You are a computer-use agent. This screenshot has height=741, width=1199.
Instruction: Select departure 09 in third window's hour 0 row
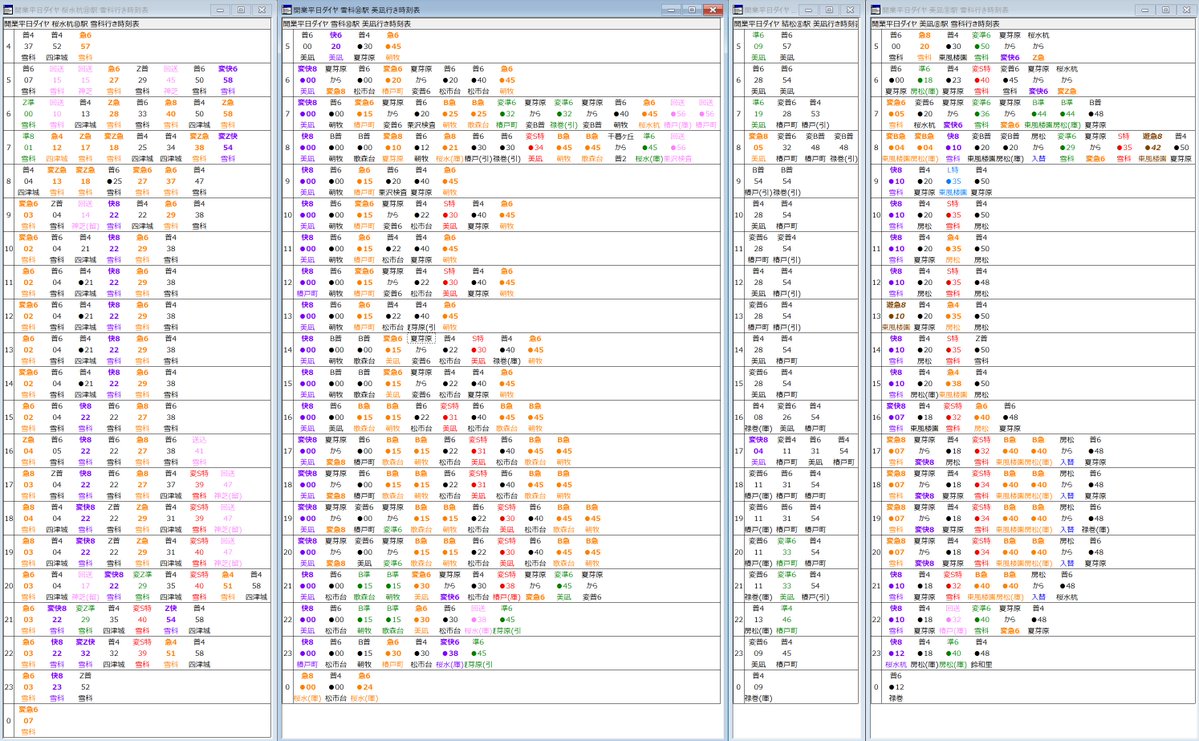point(758,687)
